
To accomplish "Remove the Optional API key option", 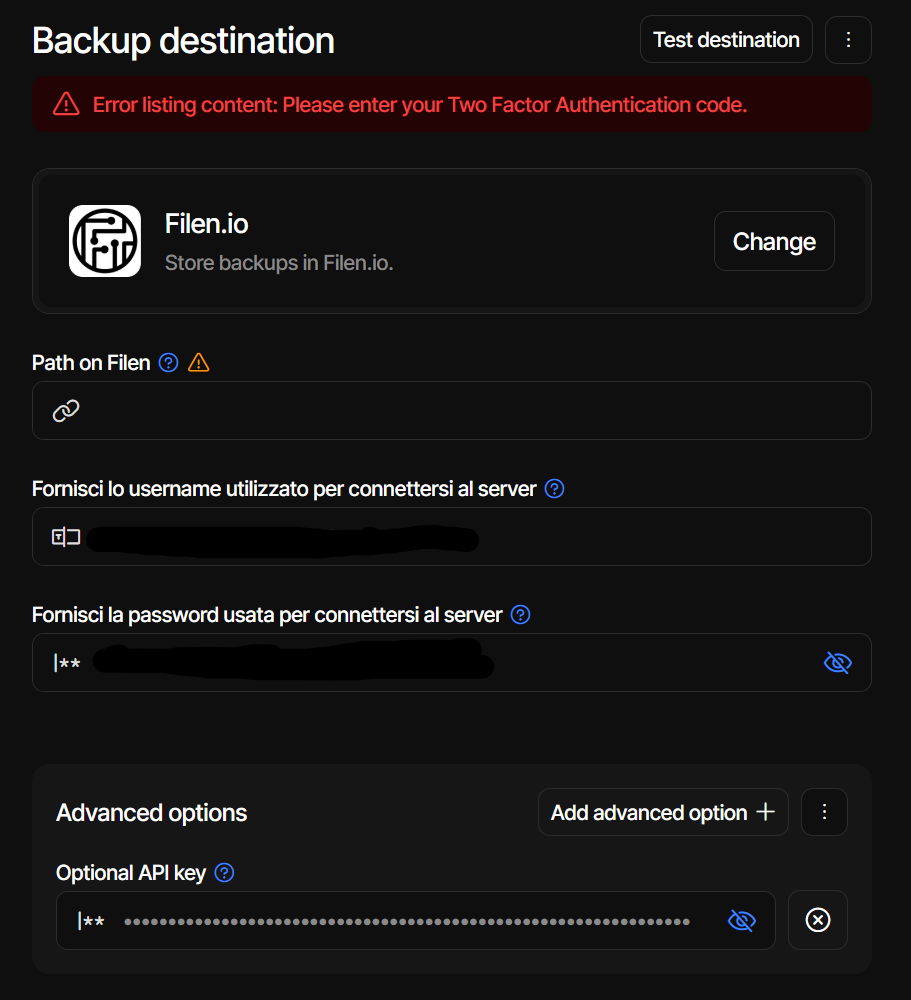I will (x=817, y=920).
